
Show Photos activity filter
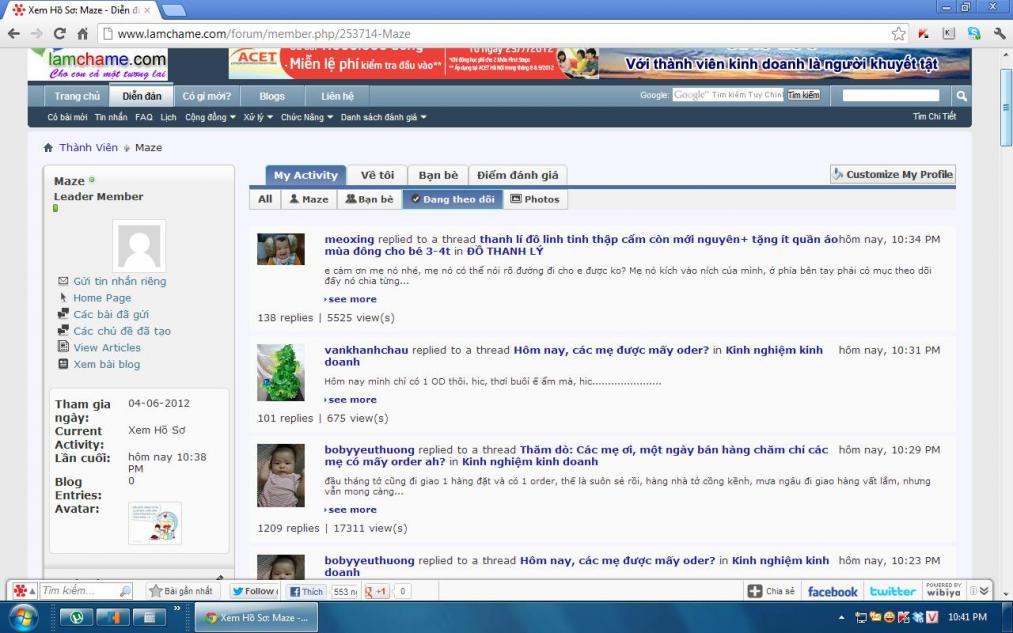coord(535,199)
